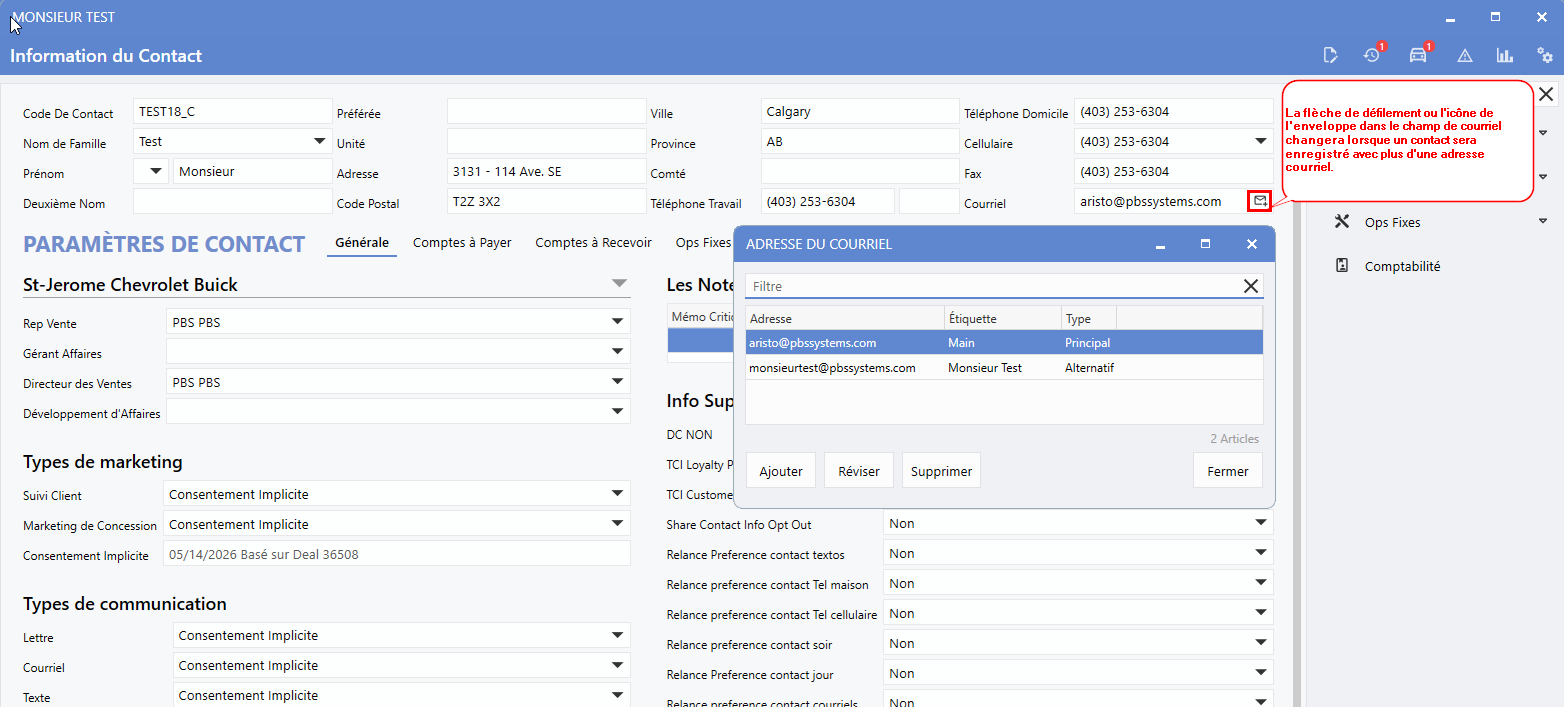Open the edit document icon in header

click(1330, 55)
